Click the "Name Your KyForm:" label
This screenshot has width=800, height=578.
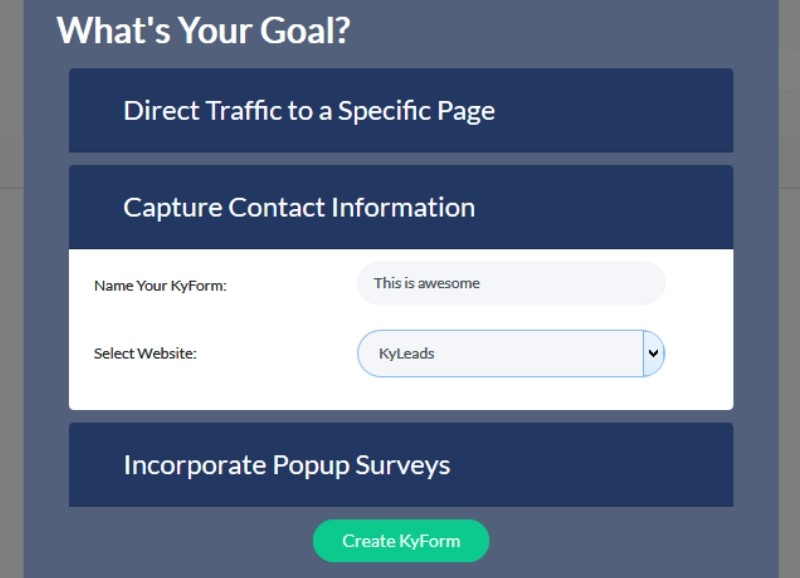[161, 286]
